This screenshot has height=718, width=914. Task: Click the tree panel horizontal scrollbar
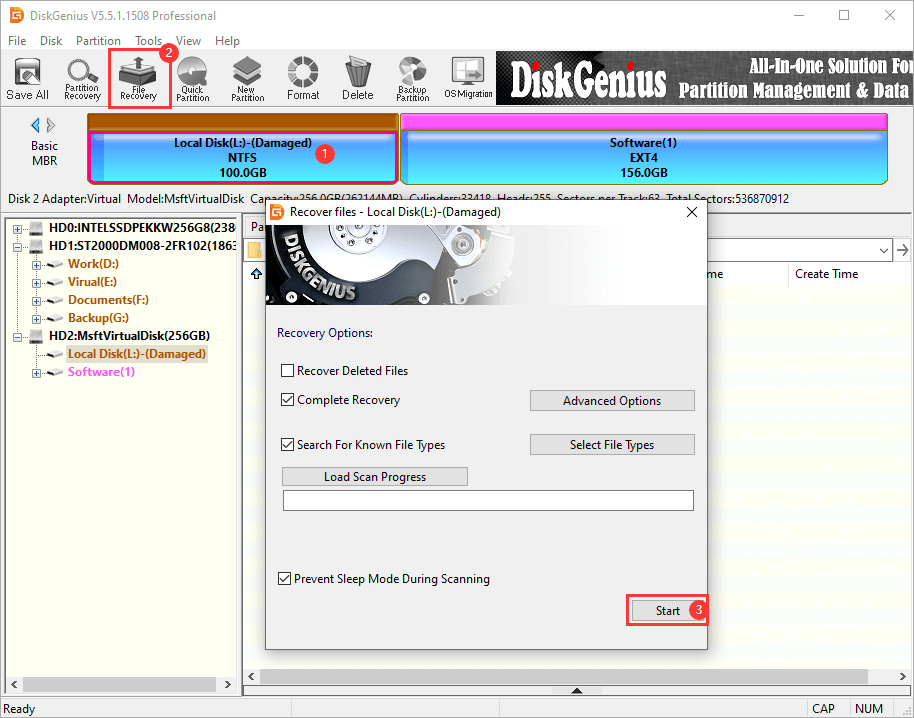click(x=121, y=684)
